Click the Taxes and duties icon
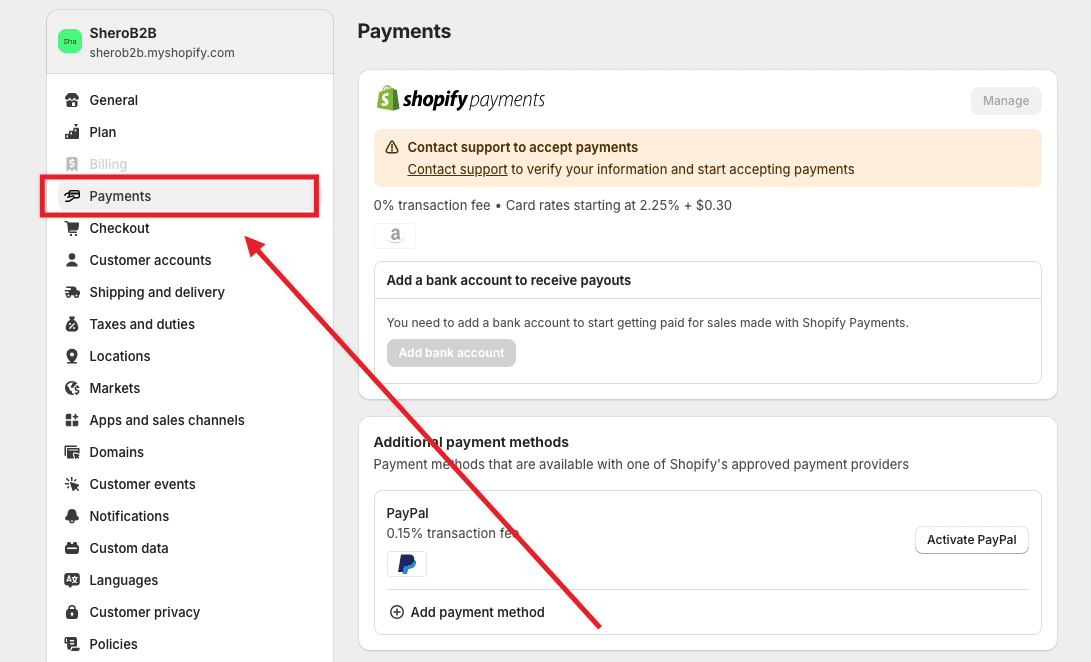The width and height of the screenshot is (1091, 662). tap(71, 324)
